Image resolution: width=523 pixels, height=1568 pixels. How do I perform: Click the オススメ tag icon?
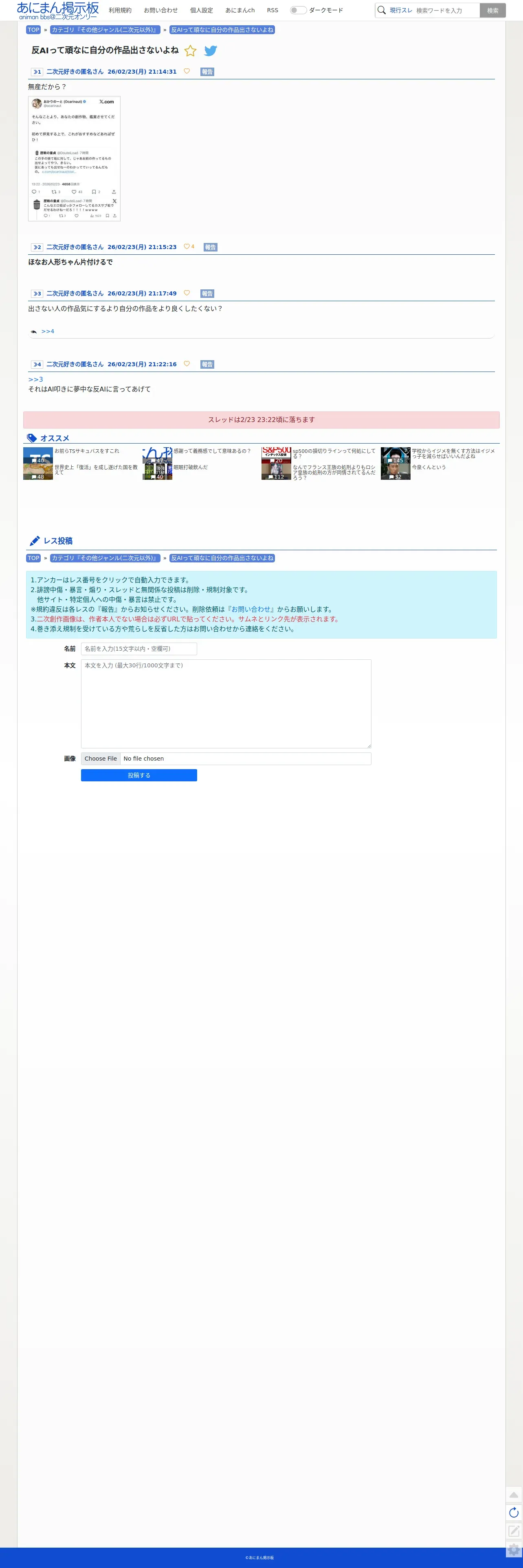(x=32, y=438)
